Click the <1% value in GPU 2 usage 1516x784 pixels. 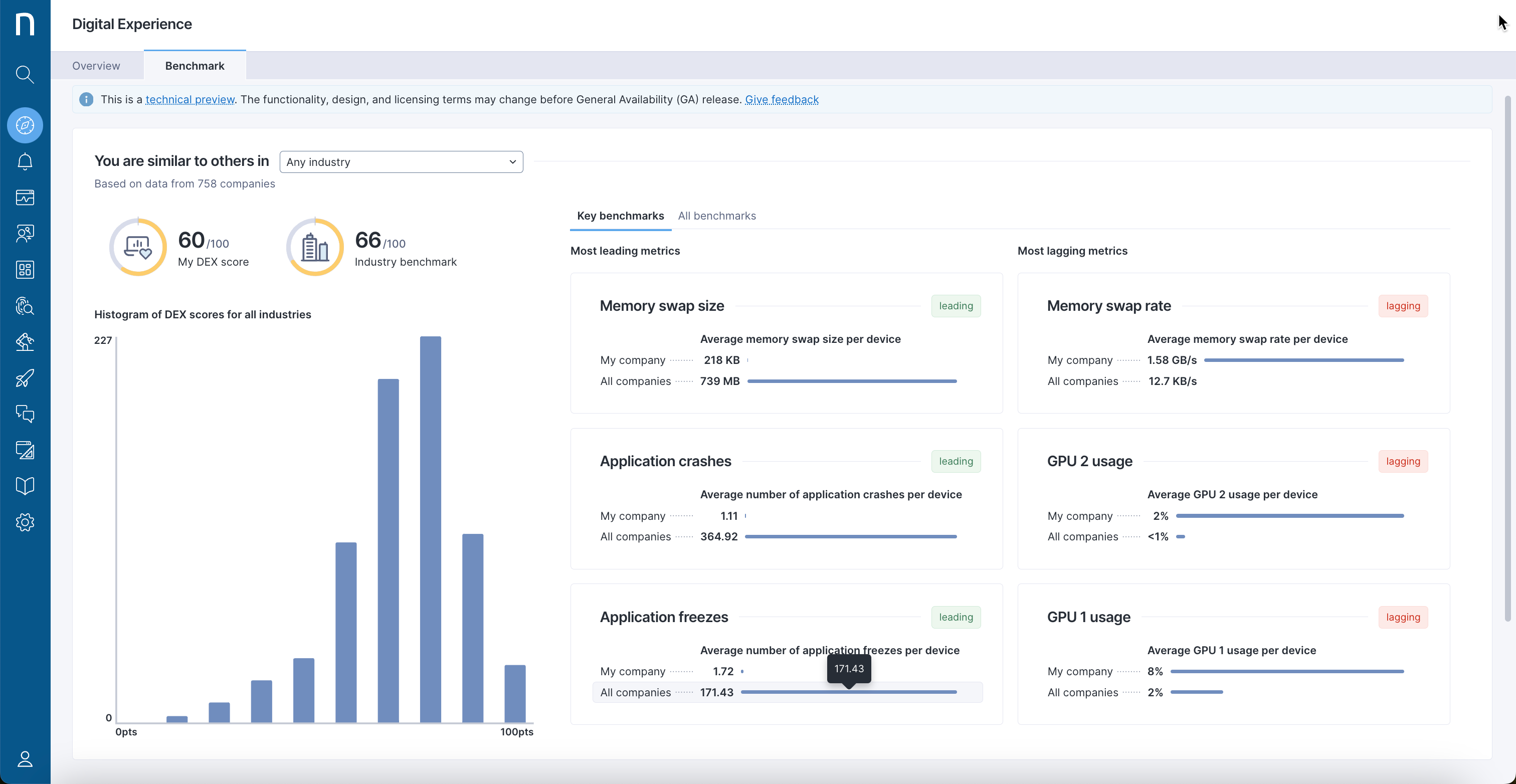pos(1158,537)
